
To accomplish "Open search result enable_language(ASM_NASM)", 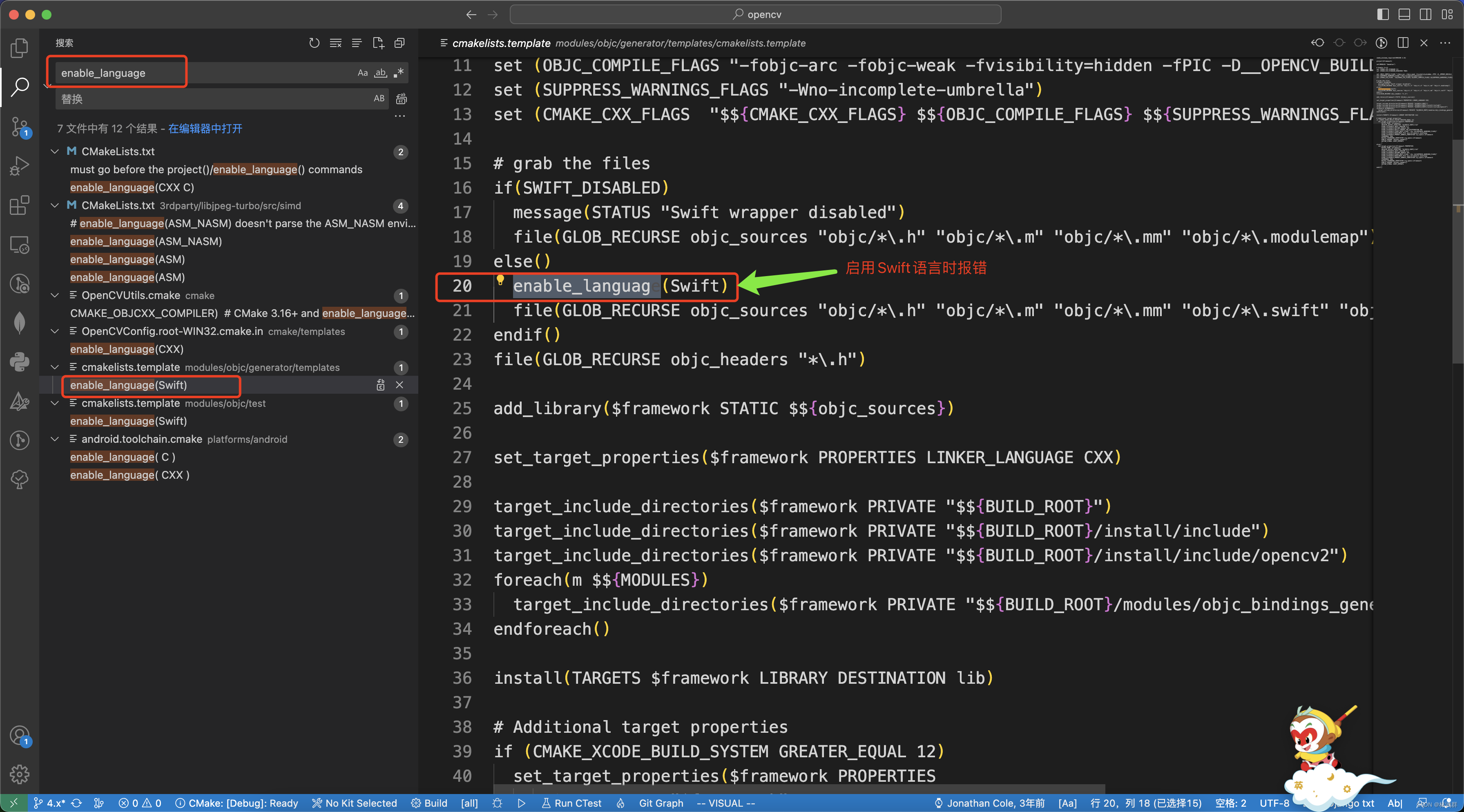I will [x=146, y=241].
